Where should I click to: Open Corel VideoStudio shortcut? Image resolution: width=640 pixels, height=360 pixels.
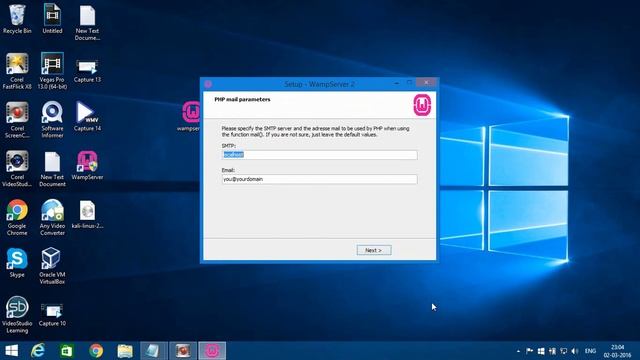click(x=17, y=169)
